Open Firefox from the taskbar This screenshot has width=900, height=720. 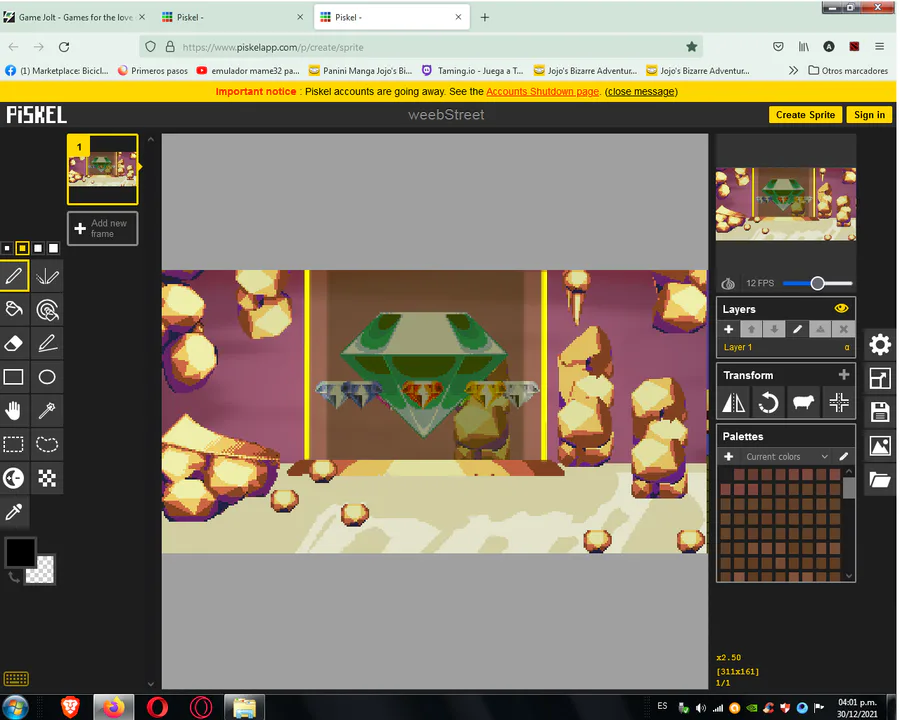(x=114, y=707)
